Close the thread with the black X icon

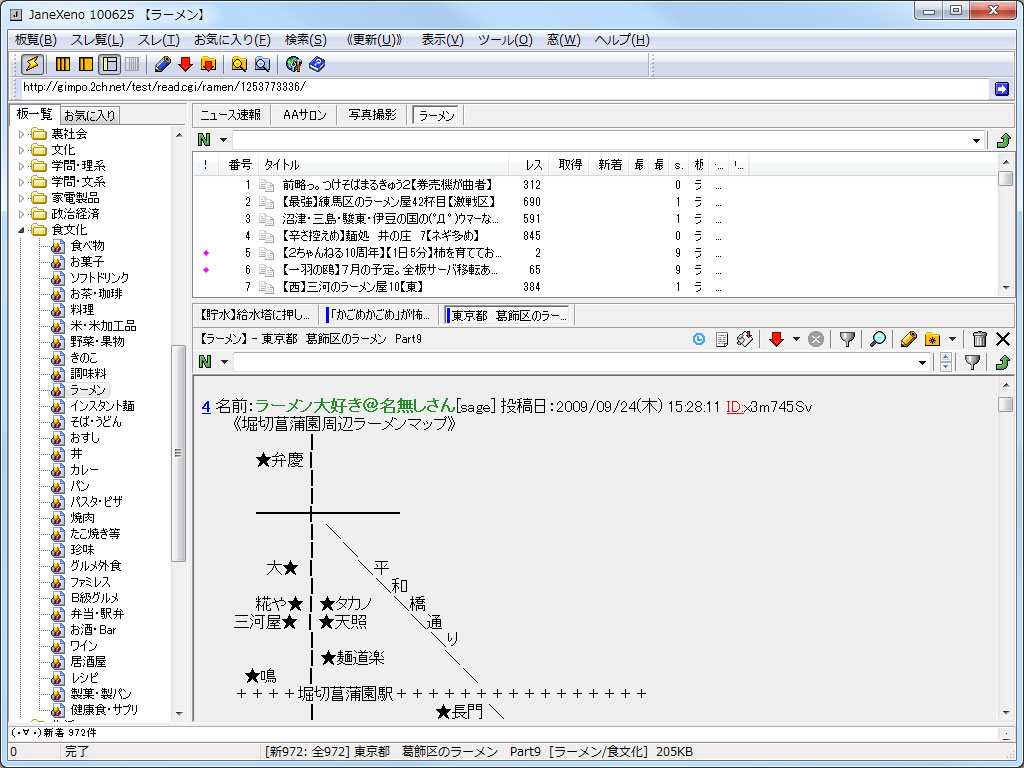1002,339
